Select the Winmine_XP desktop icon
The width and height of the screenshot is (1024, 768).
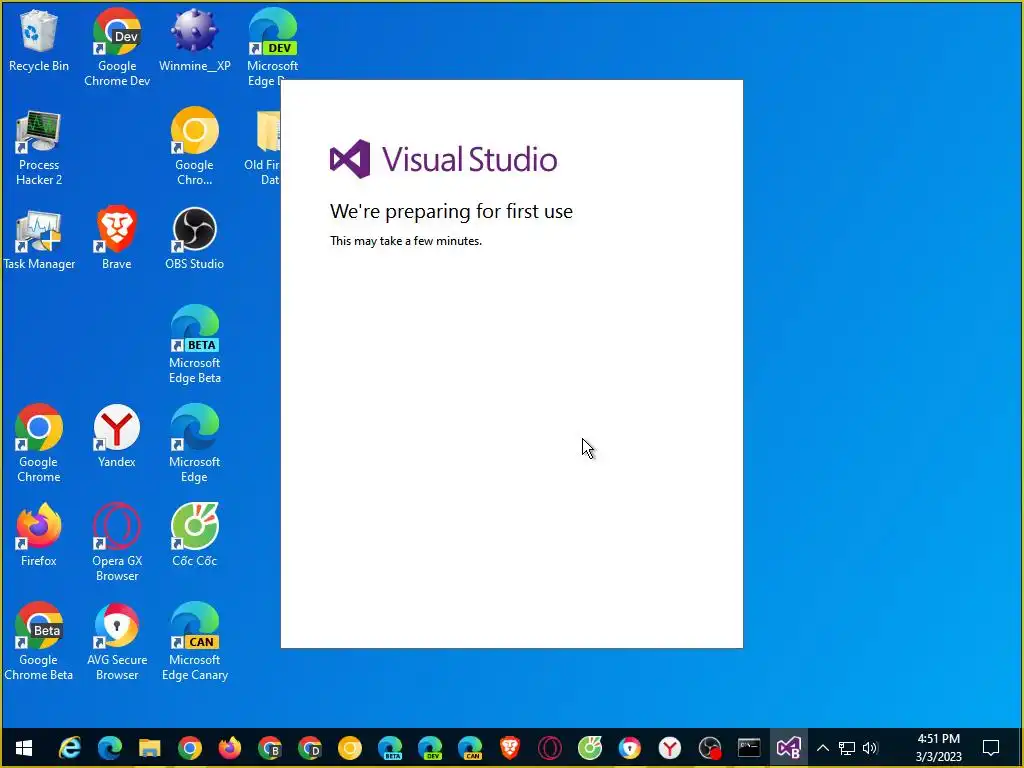coord(195,40)
